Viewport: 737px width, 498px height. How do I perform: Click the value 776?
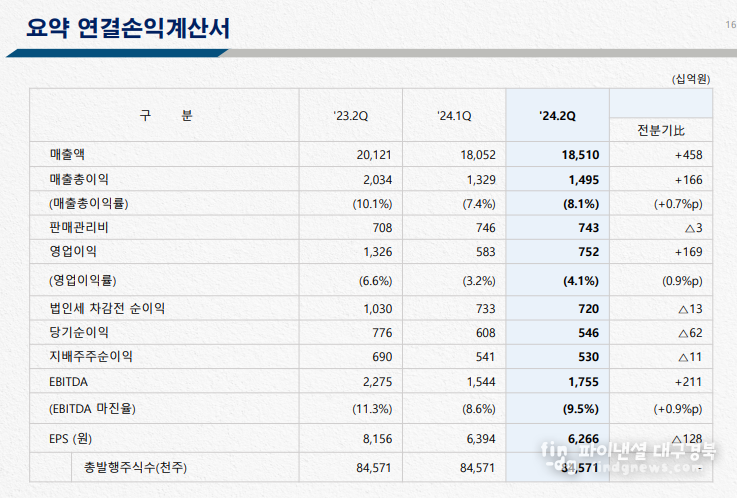(x=382, y=333)
